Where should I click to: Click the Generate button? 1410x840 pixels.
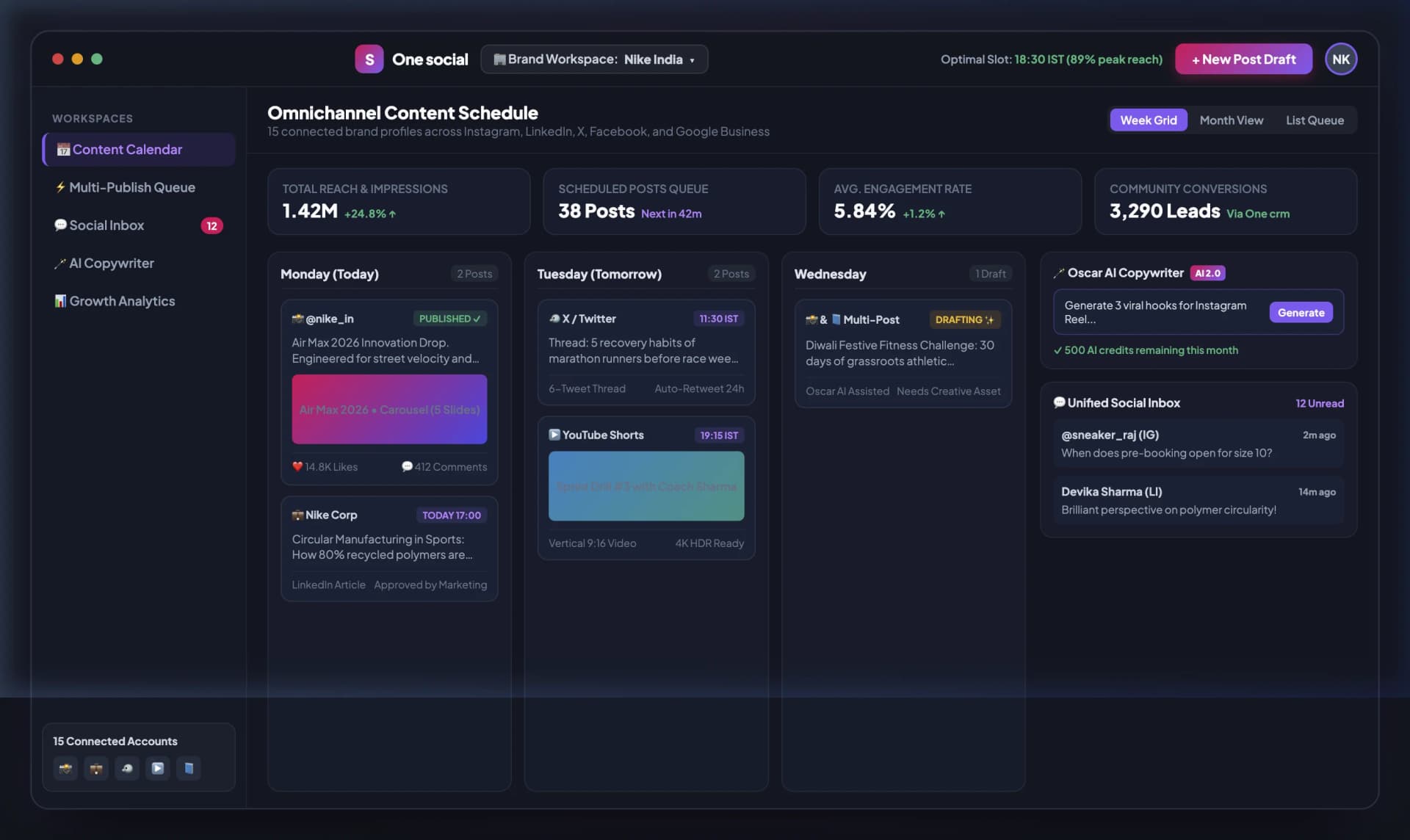[1301, 313]
